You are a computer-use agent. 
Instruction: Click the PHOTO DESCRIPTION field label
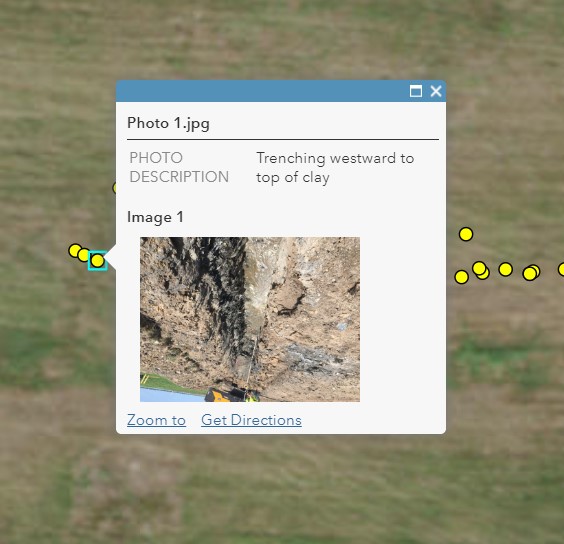tap(179, 167)
